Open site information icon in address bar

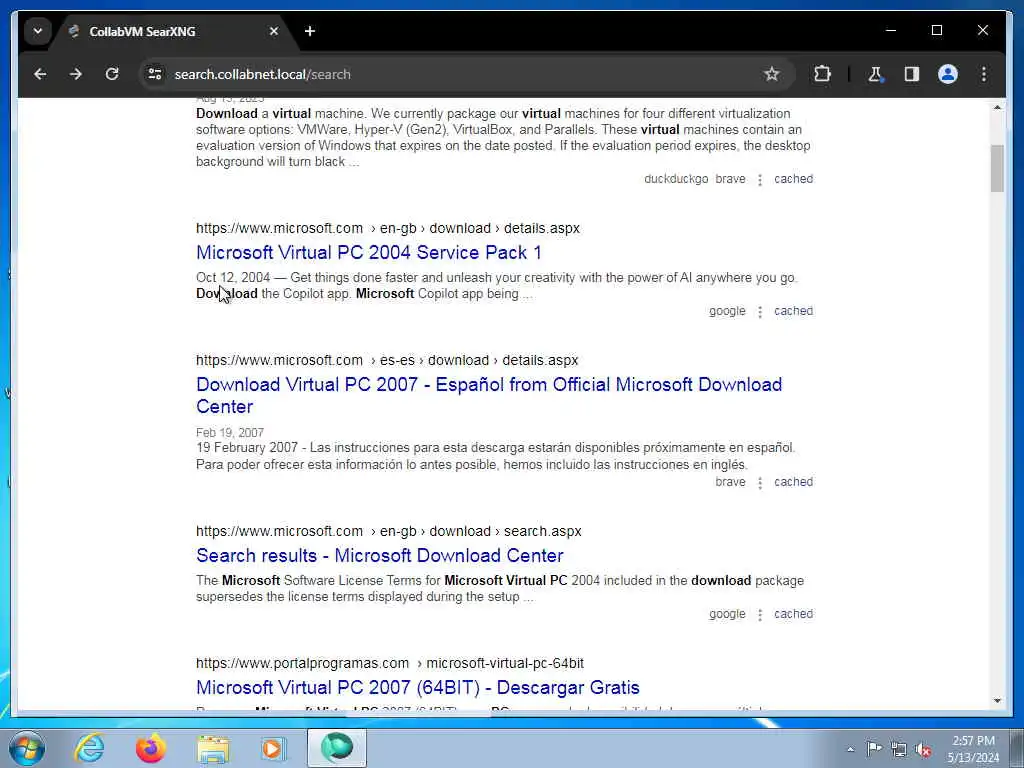(x=155, y=74)
